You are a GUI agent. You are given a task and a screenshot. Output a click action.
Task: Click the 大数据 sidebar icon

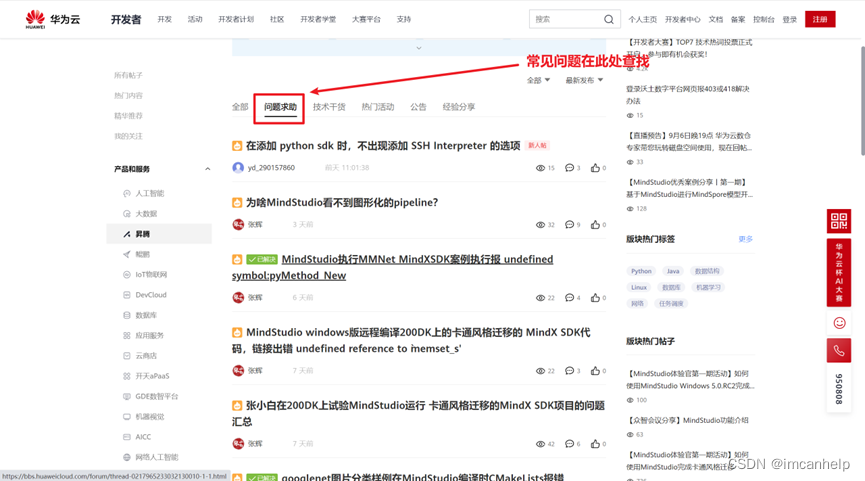pyautogui.click(x=127, y=214)
